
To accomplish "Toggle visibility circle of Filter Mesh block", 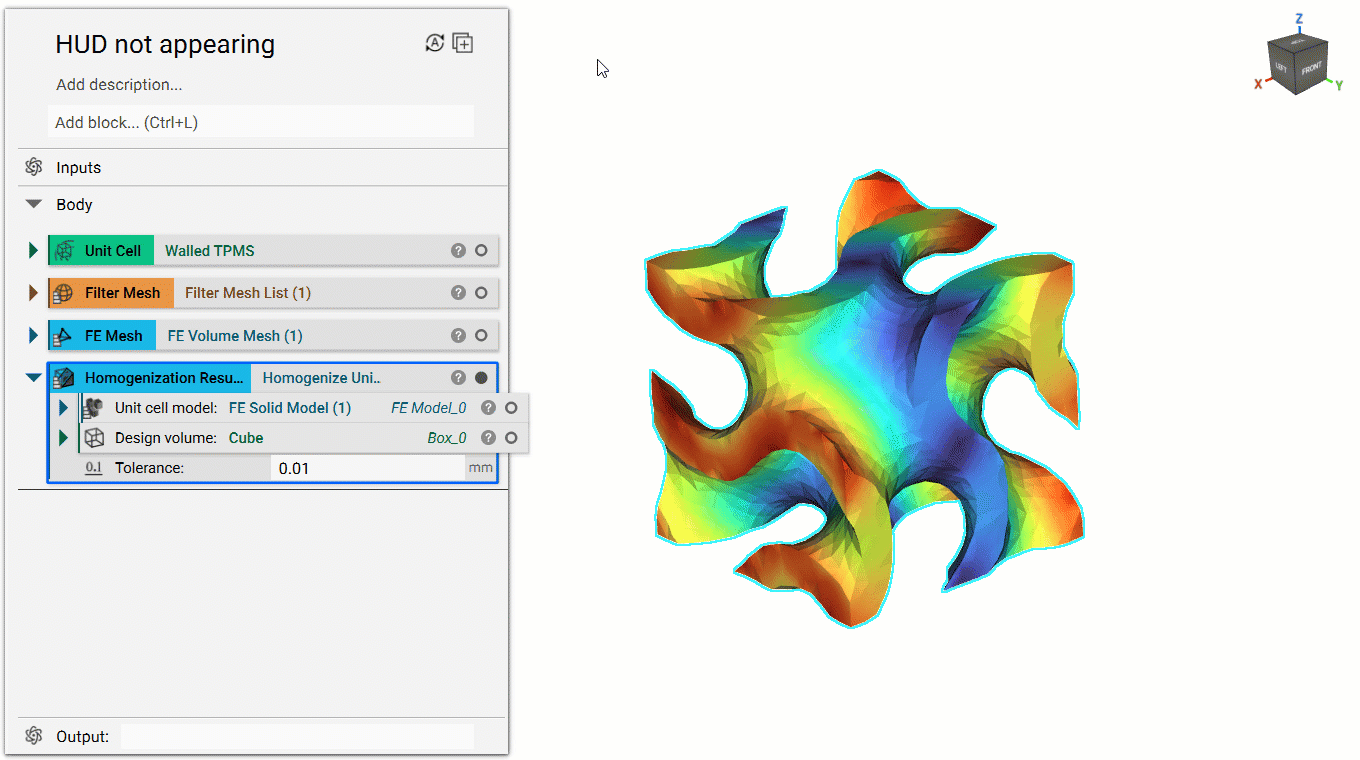I will pos(481,293).
